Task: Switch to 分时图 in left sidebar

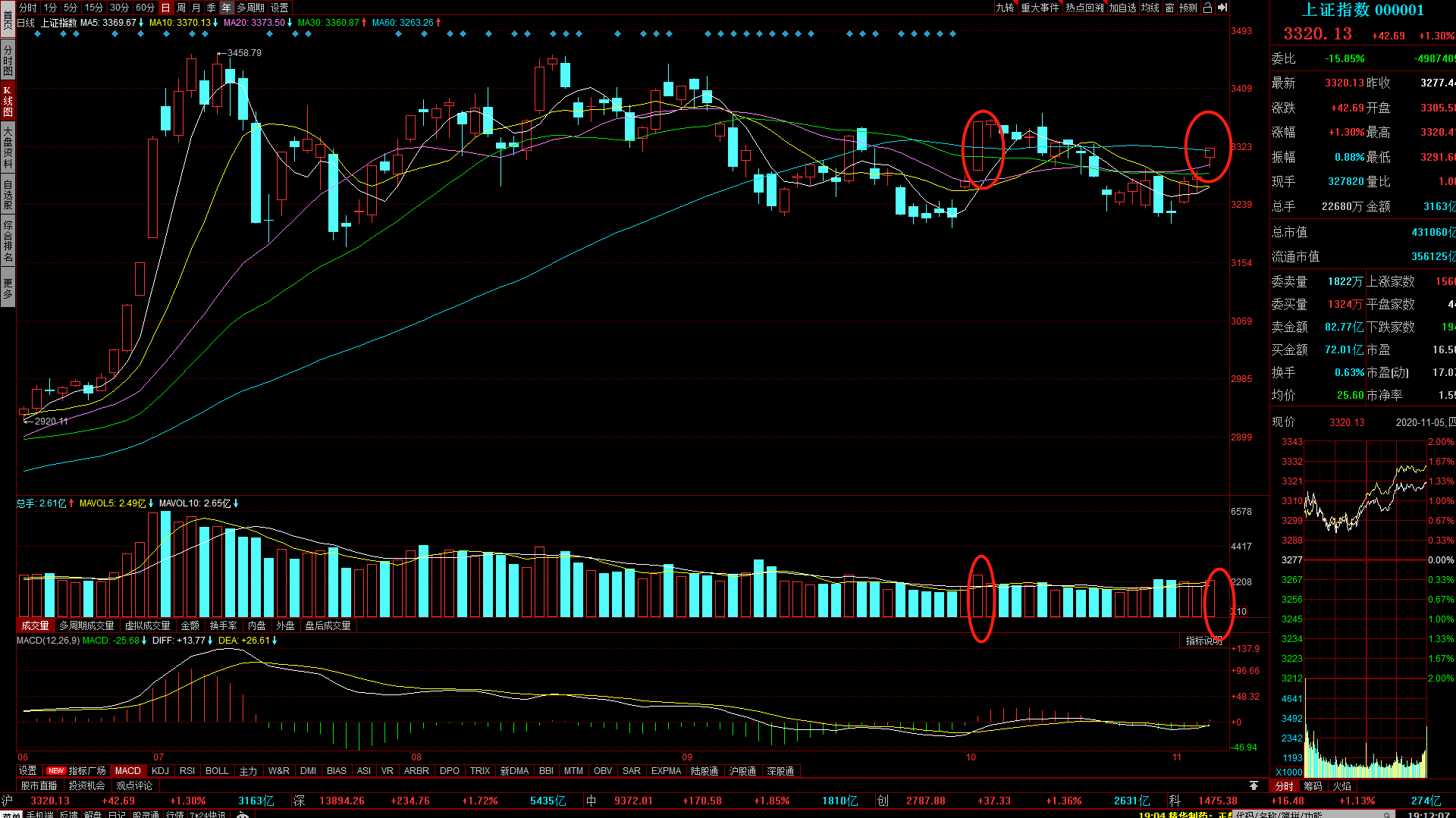Action: (x=8, y=60)
